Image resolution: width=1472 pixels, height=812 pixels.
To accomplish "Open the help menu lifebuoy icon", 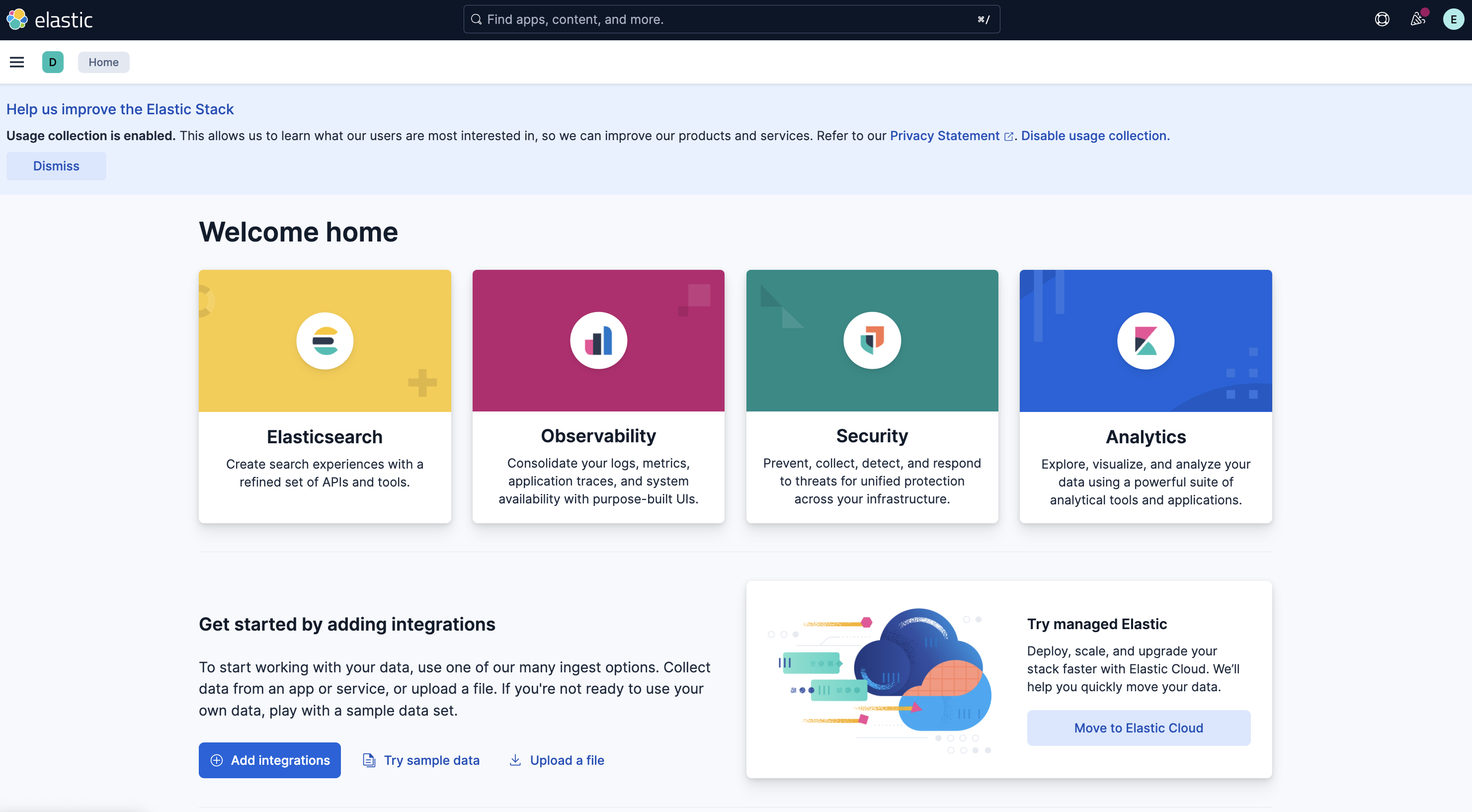I will coord(1382,19).
